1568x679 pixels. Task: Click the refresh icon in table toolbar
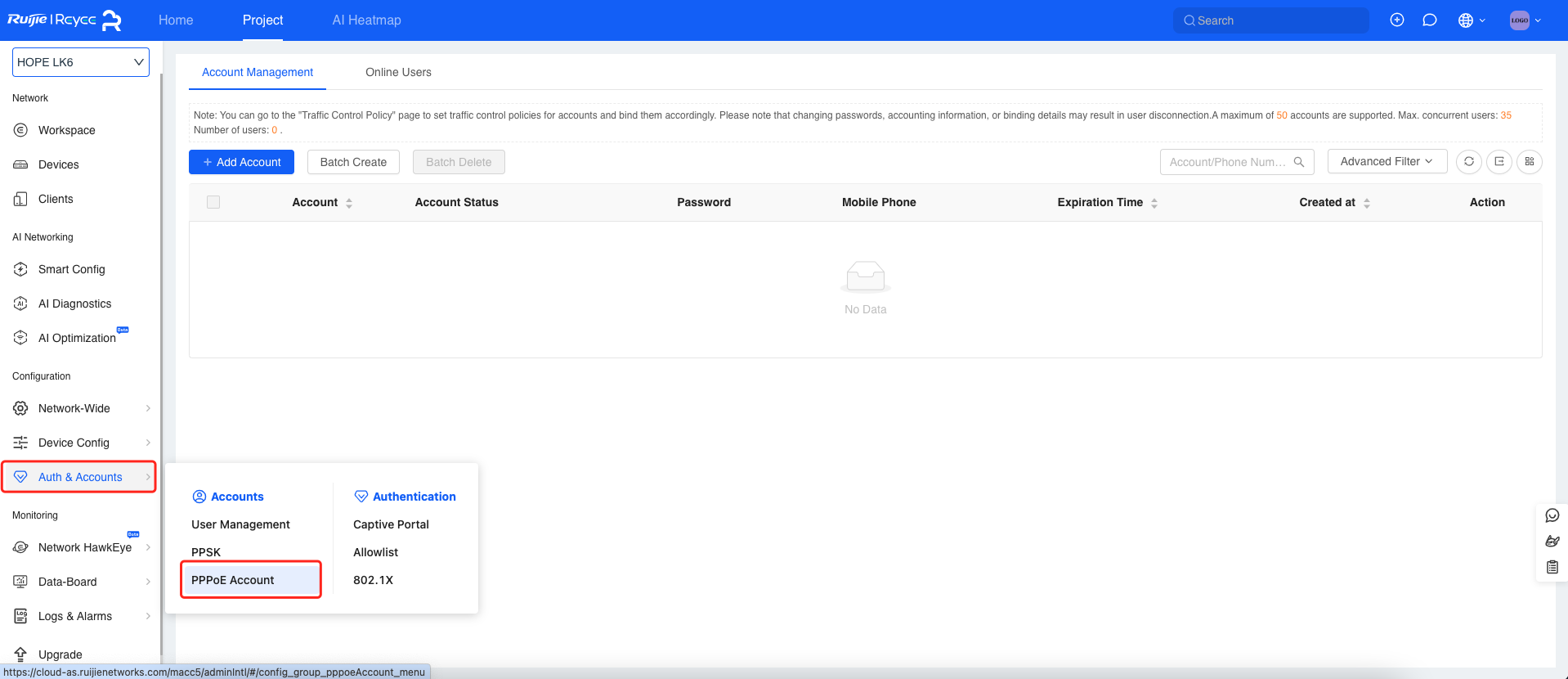coord(1469,162)
